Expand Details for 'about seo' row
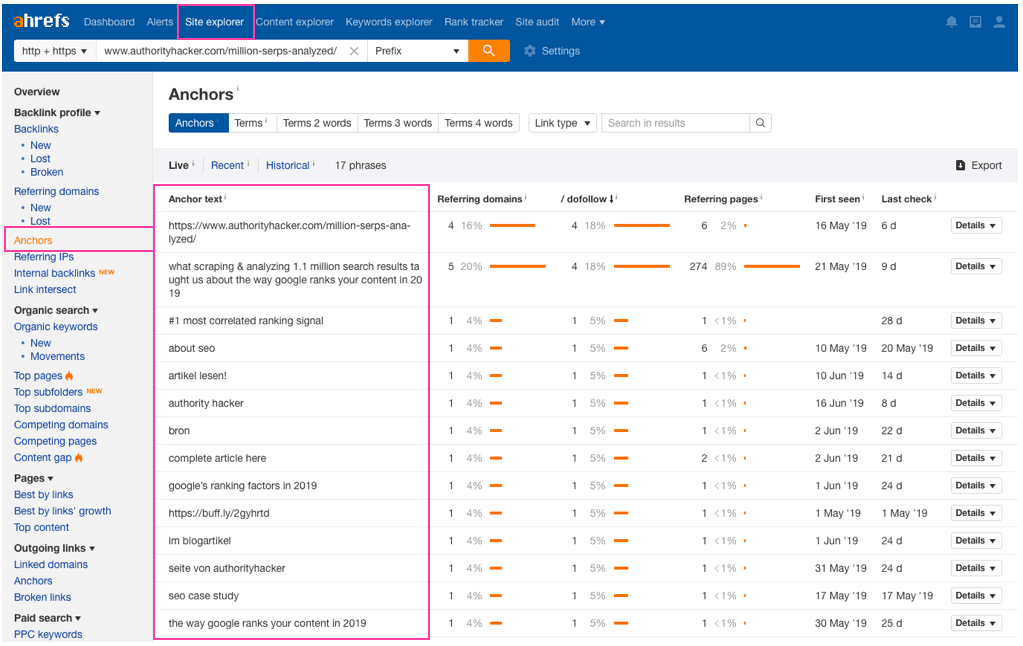 point(975,348)
